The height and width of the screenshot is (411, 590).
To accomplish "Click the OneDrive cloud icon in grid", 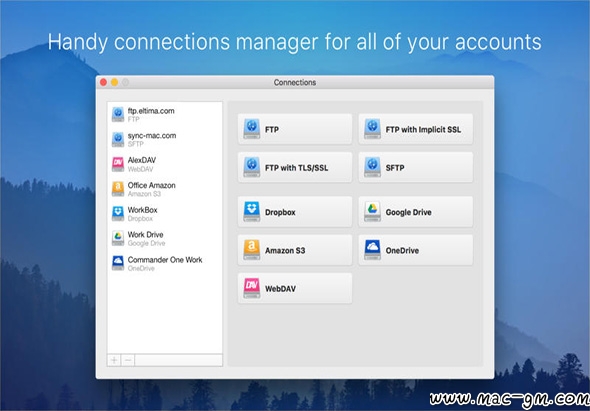I will coord(372,250).
